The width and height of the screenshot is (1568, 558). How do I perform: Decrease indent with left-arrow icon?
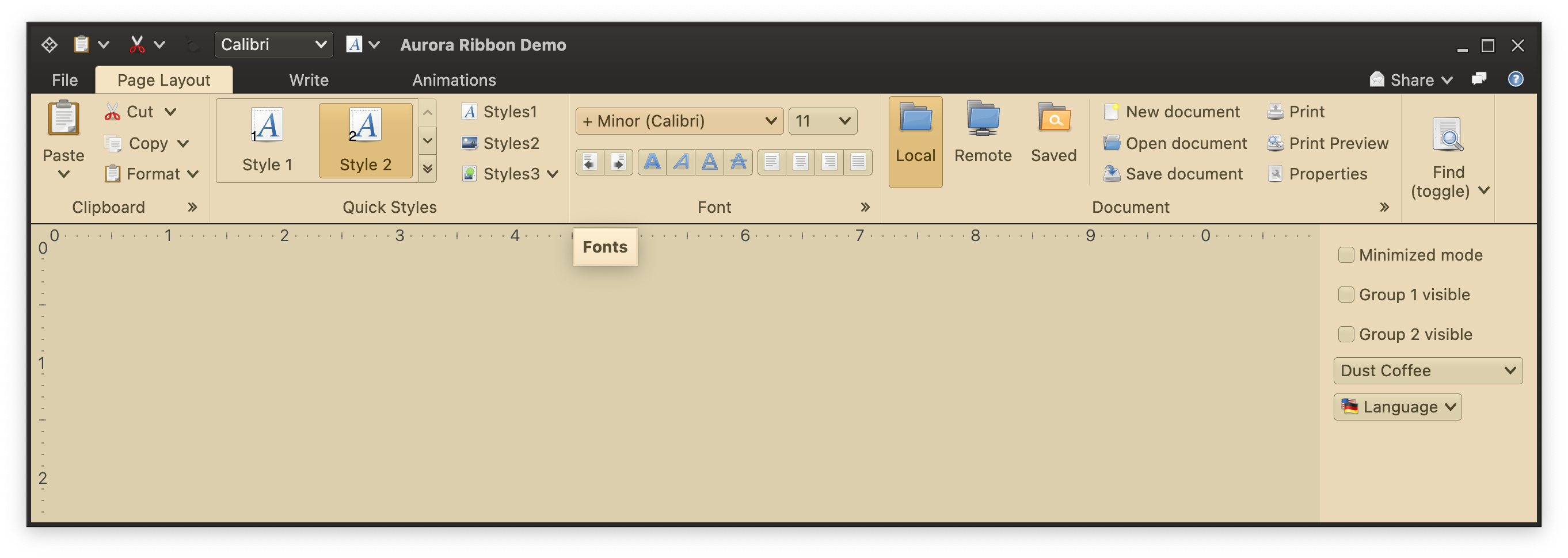[590, 162]
